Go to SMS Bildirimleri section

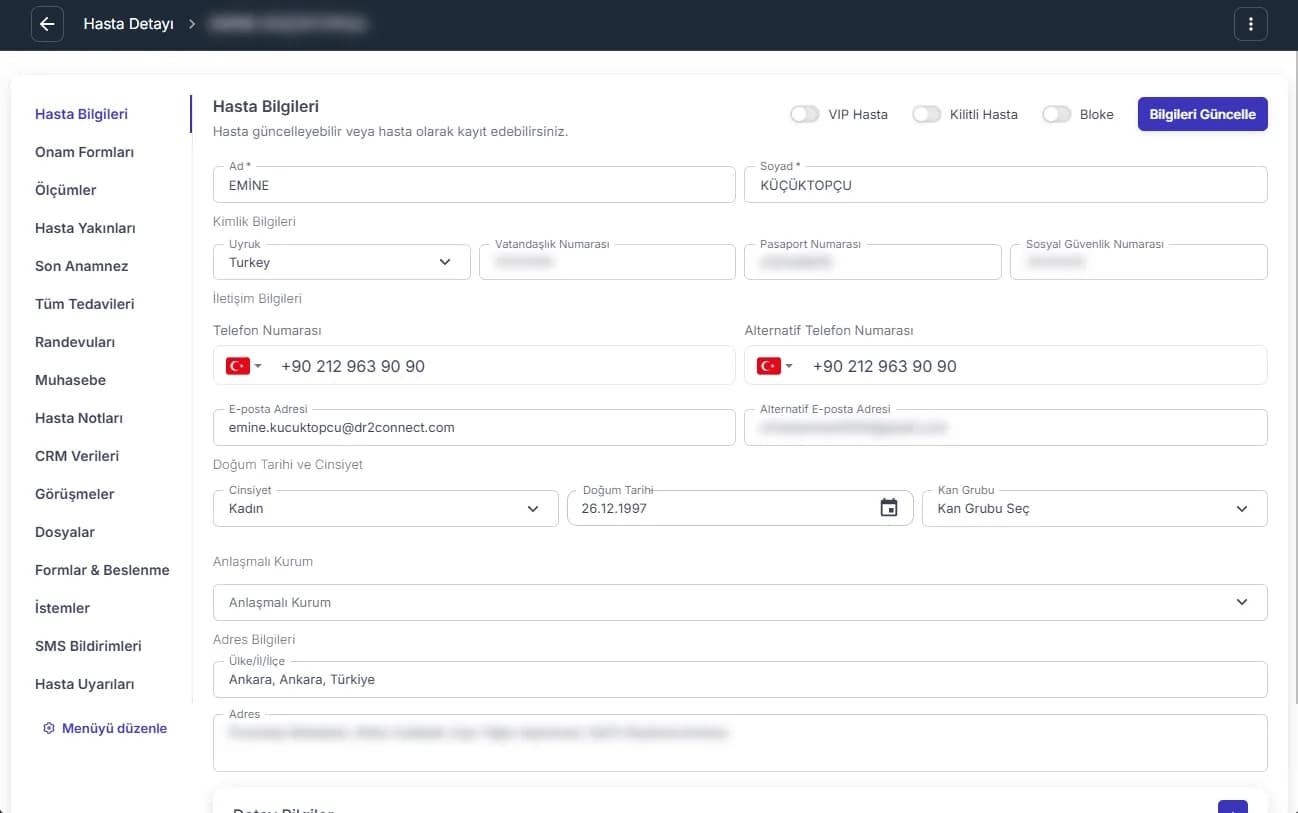88,646
